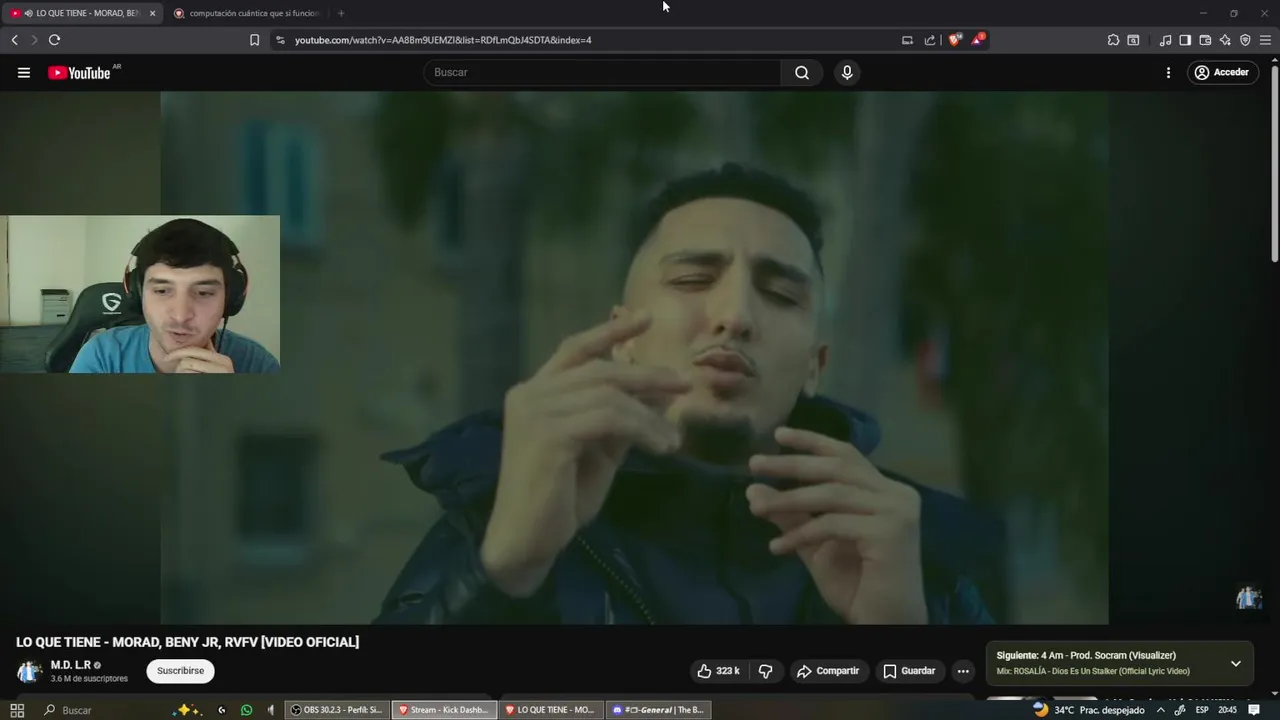Image resolution: width=1280 pixels, height=720 pixels.
Task: Open Brave Rewards triangle icon
Action: (x=978, y=40)
